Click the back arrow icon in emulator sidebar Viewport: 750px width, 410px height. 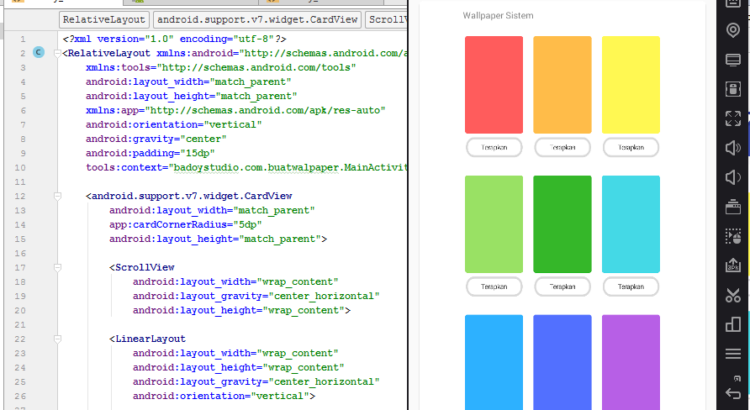click(734, 385)
